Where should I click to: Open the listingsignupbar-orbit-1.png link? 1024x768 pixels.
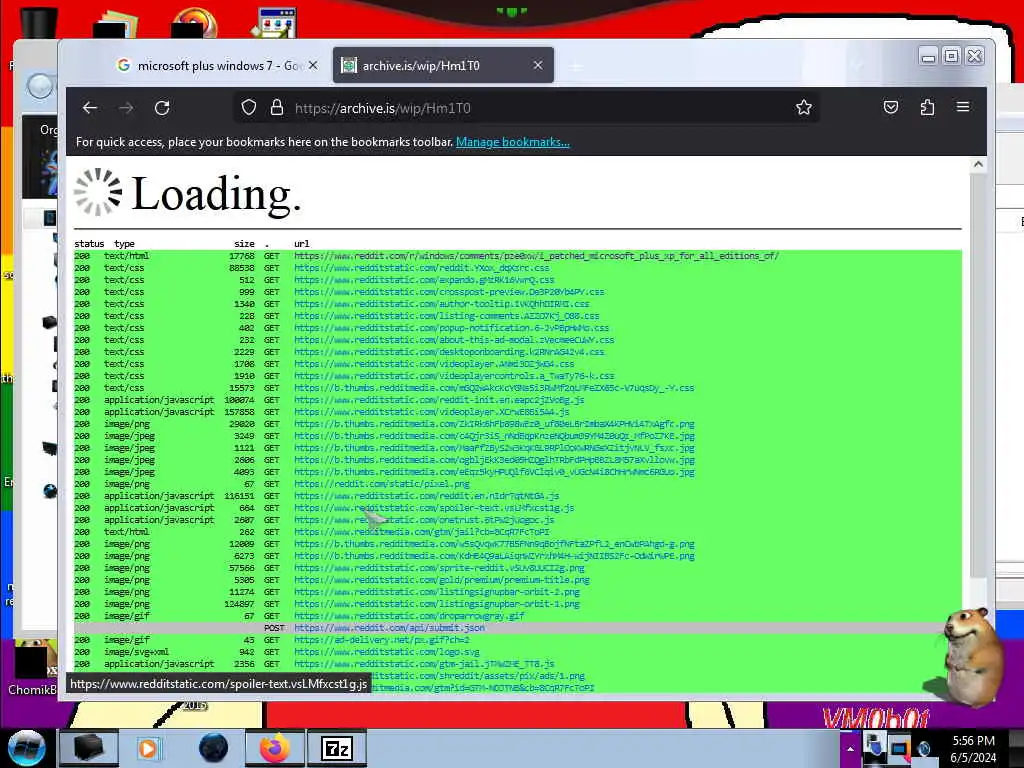(437, 603)
